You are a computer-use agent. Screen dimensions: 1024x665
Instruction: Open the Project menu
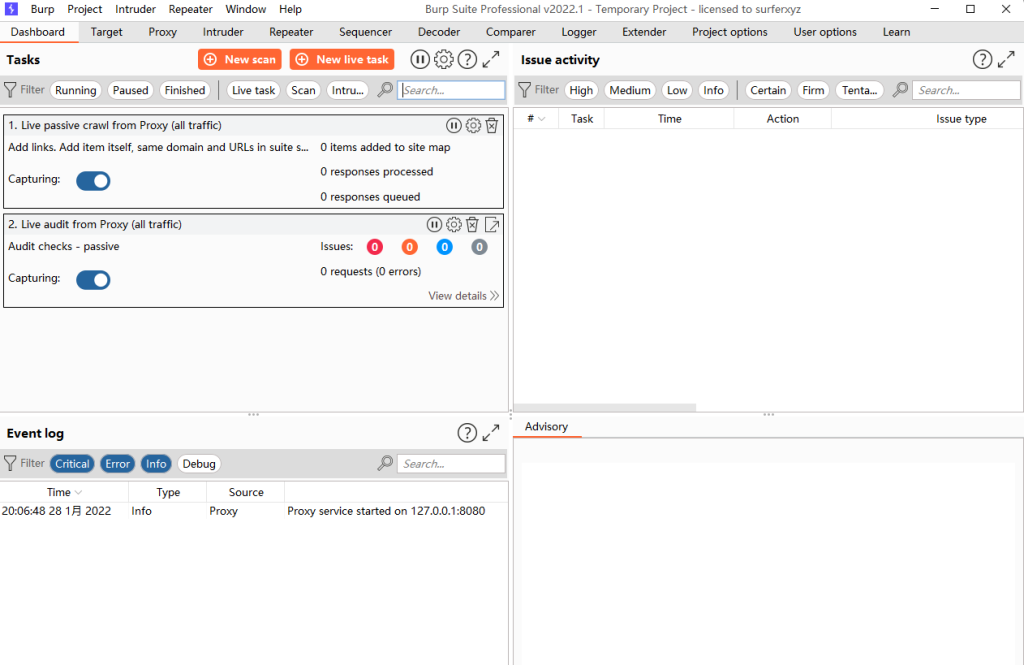[85, 9]
